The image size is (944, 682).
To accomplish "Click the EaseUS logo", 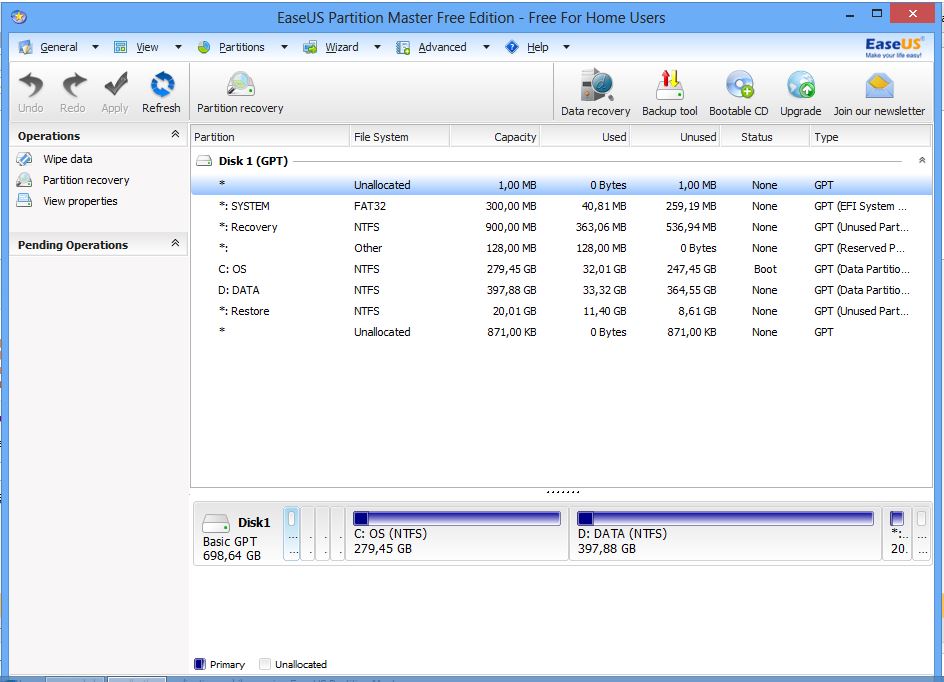I will pos(893,47).
